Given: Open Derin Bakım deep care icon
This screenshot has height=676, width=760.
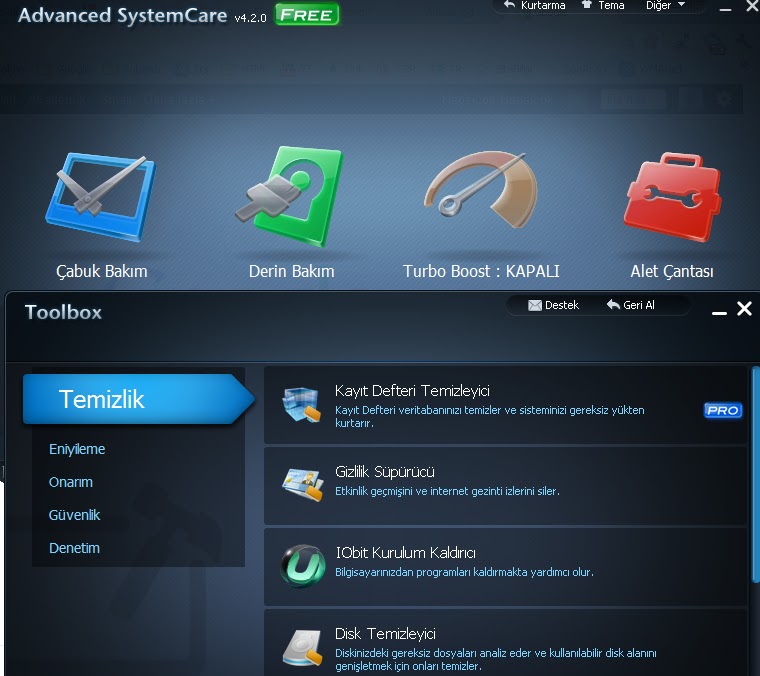Looking at the screenshot, I should pos(290,196).
